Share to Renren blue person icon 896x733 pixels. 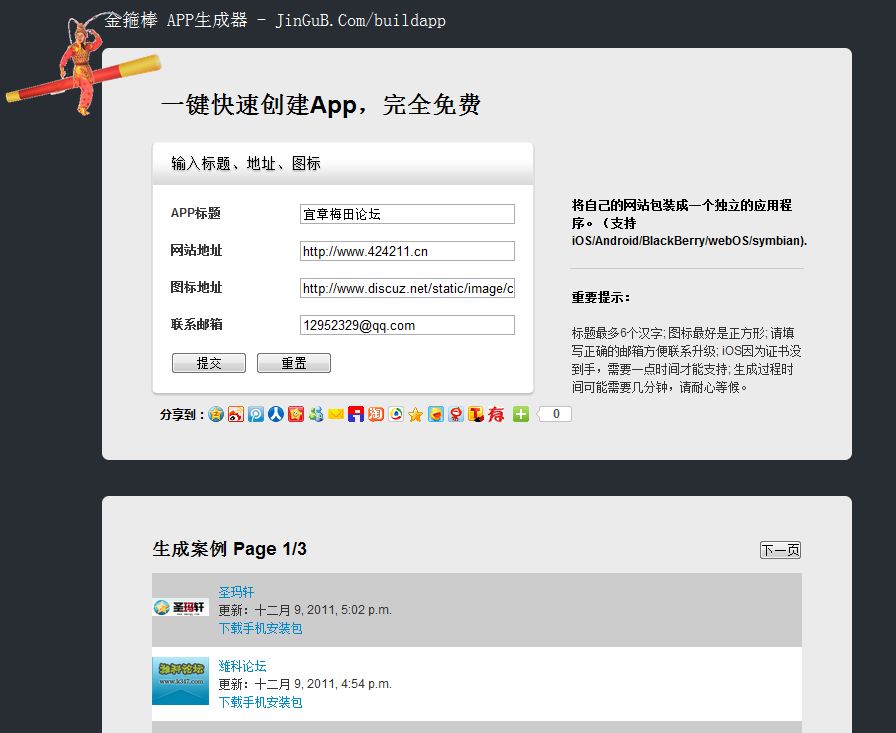click(x=276, y=414)
